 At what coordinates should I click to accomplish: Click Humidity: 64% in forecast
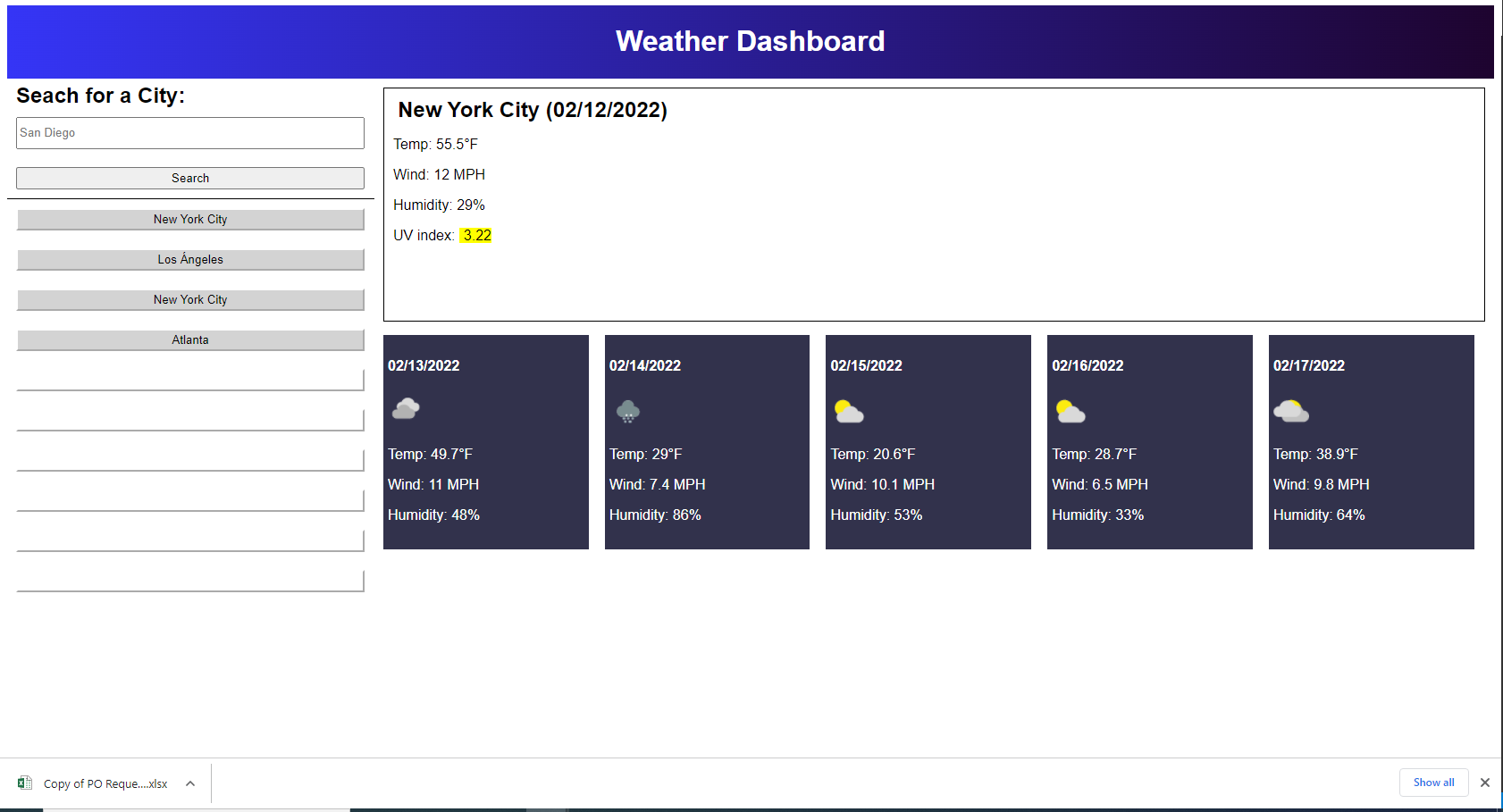tap(1319, 515)
